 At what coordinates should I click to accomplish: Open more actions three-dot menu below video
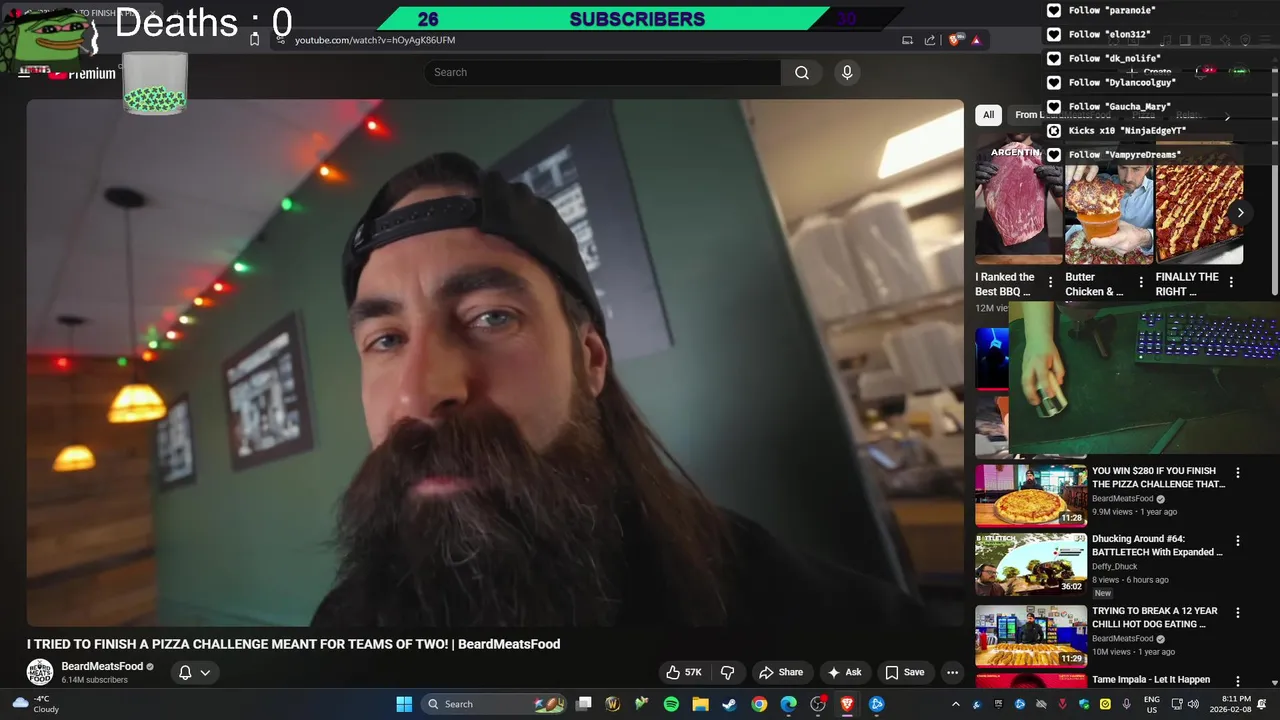[952, 672]
